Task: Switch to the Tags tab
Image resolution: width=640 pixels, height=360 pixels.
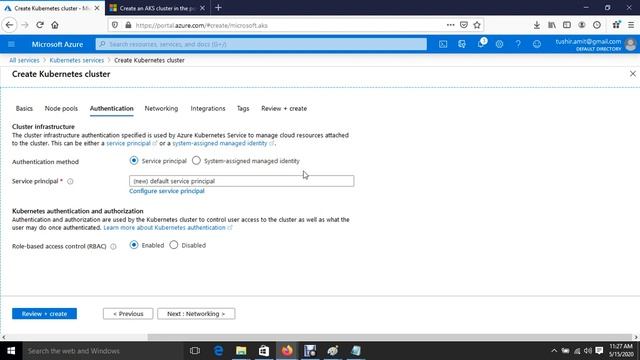Action: (243, 109)
